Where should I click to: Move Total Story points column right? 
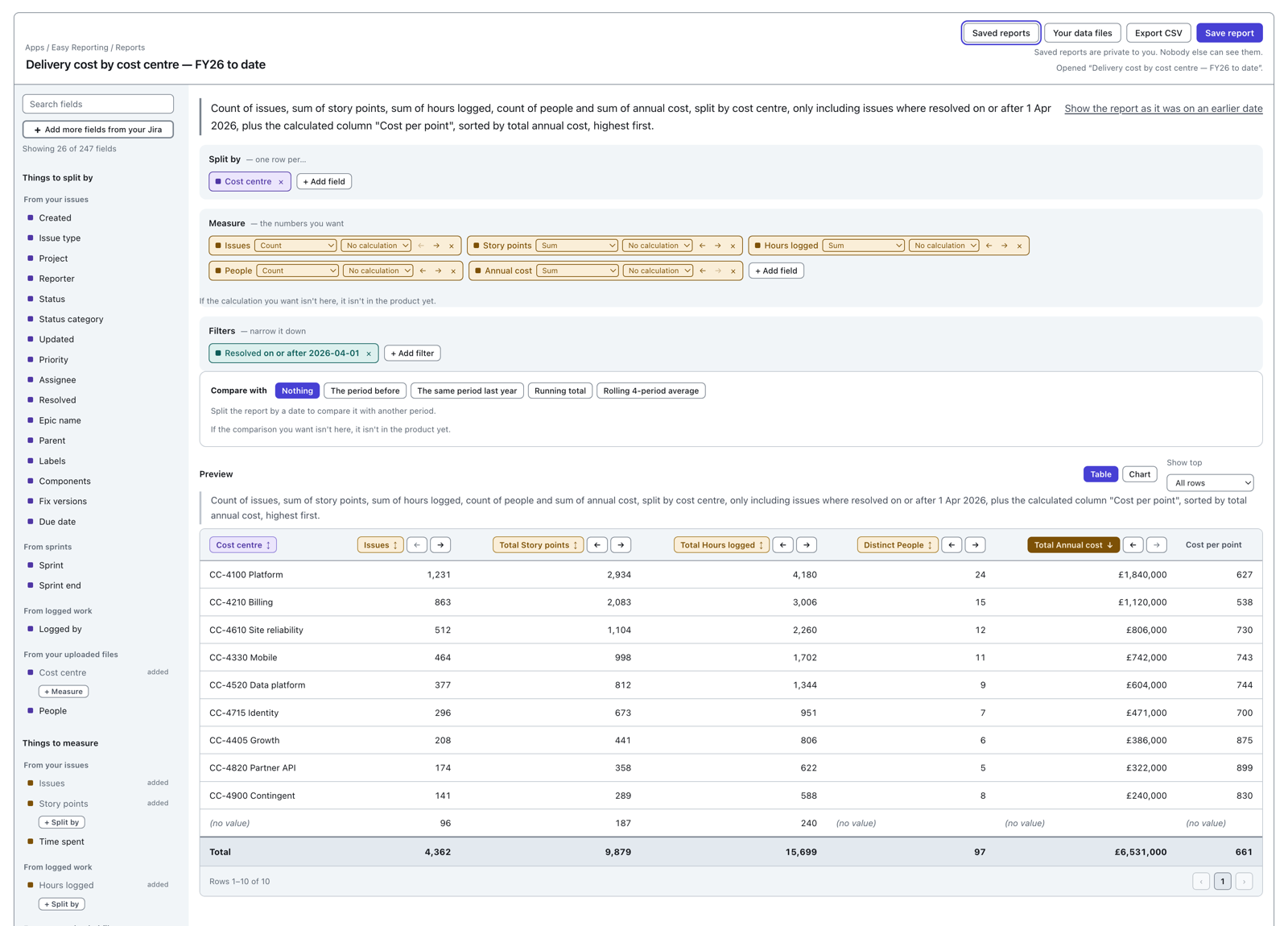621,545
